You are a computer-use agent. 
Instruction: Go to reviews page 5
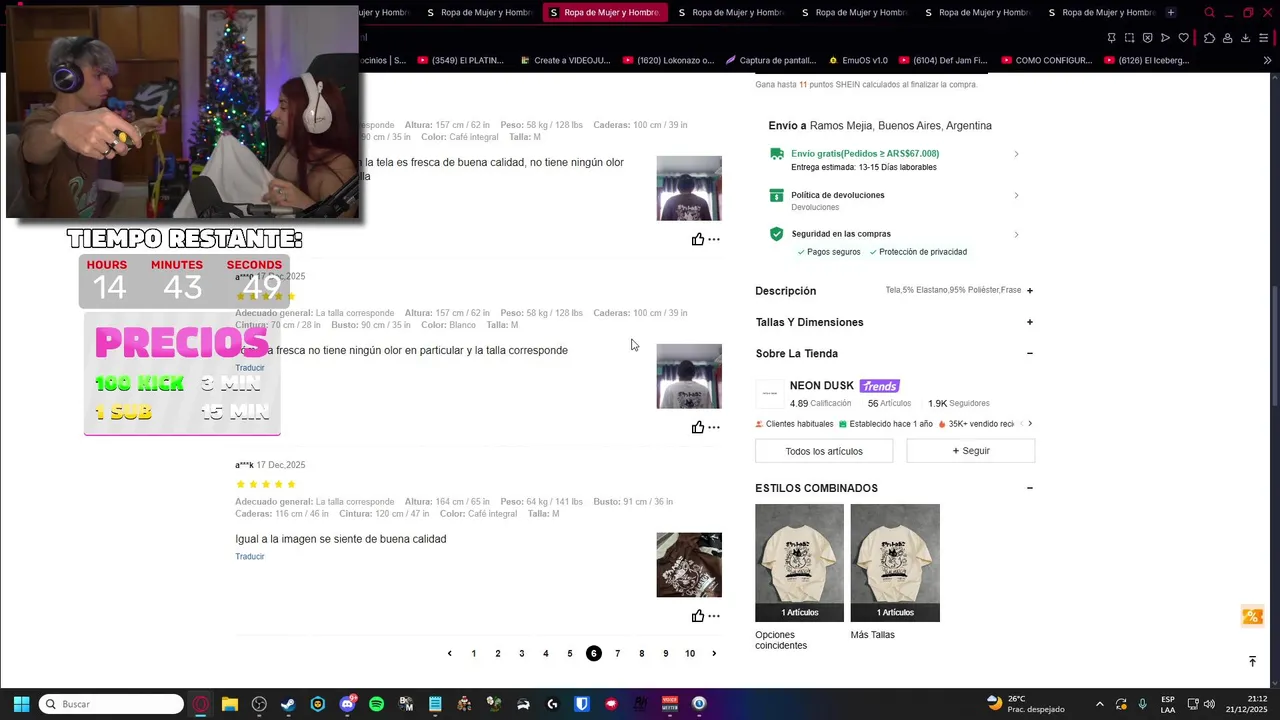(x=570, y=654)
